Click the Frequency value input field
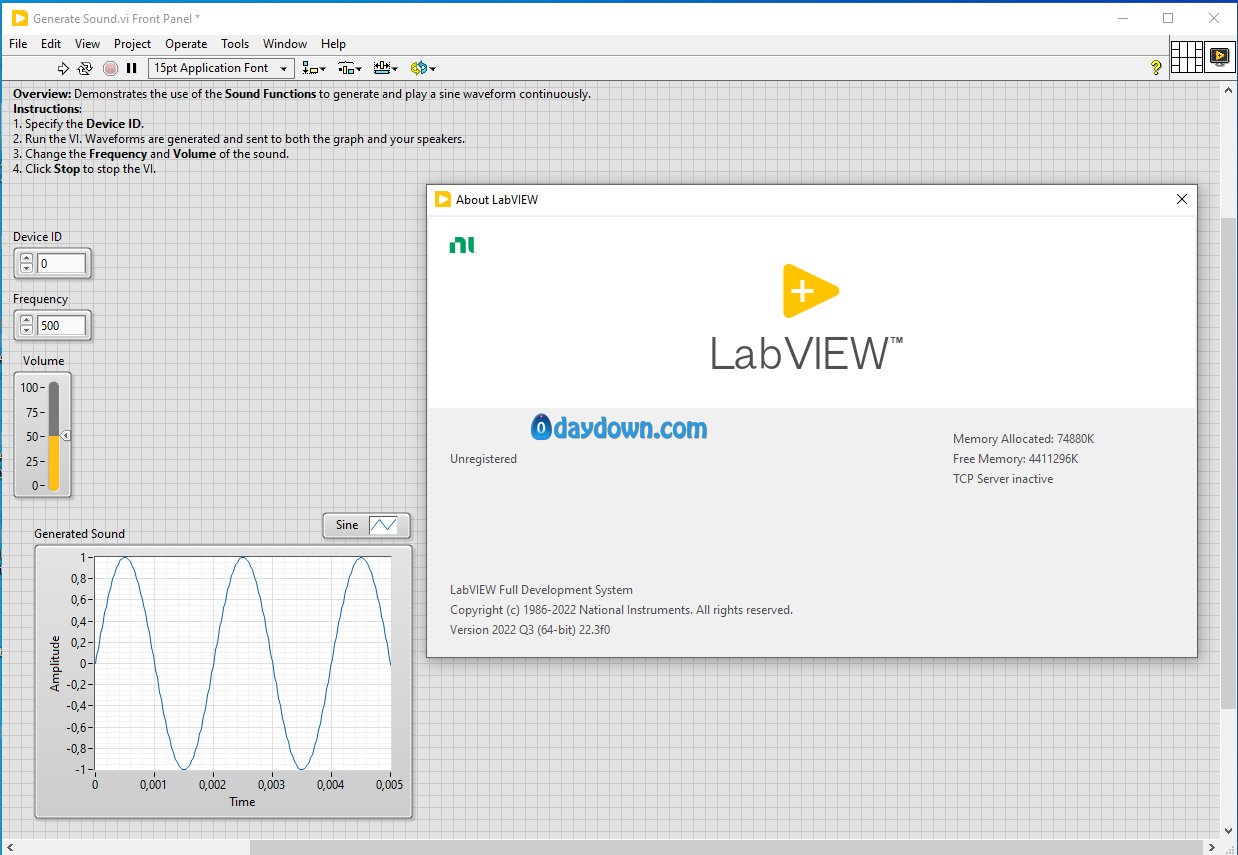Image resolution: width=1238 pixels, height=855 pixels. pyautogui.click(x=62, y=325)
